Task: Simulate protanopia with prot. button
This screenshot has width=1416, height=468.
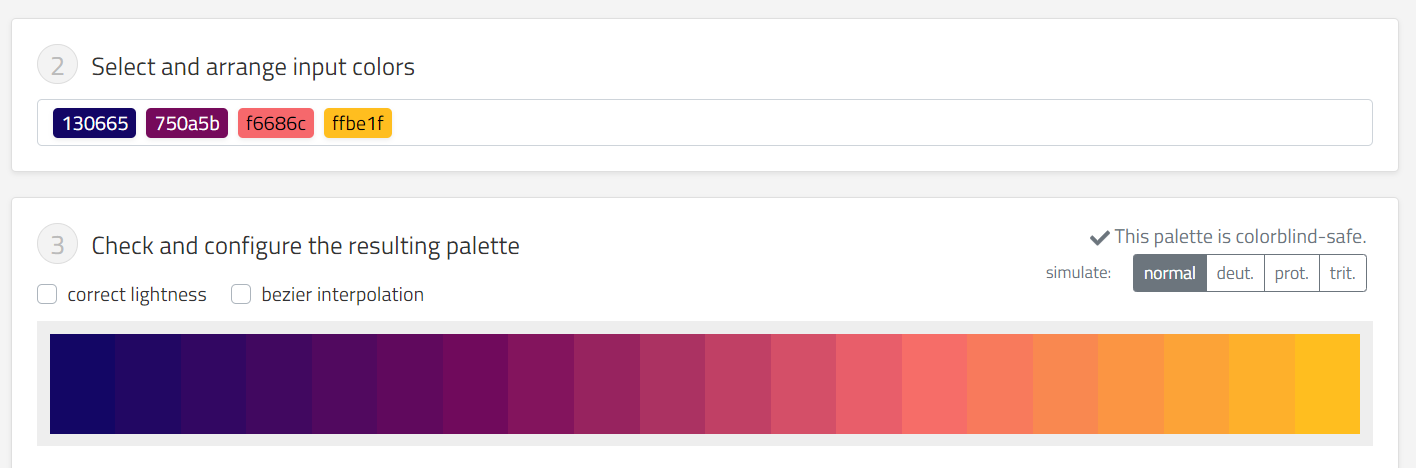Action: point(1291,273)
